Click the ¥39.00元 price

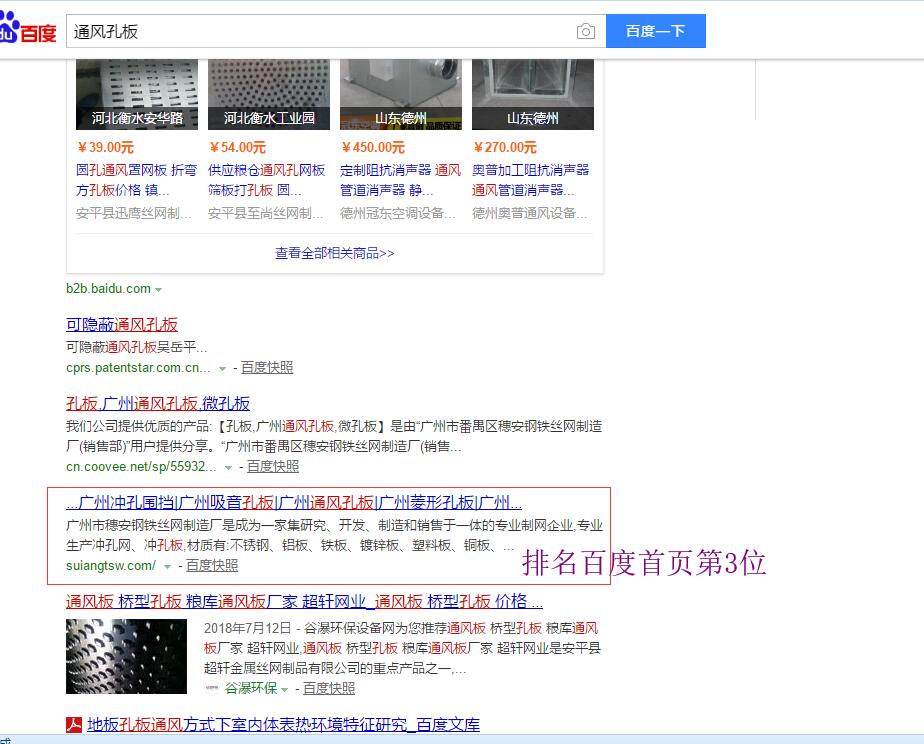pyautogui.click(x=105, y=147)
